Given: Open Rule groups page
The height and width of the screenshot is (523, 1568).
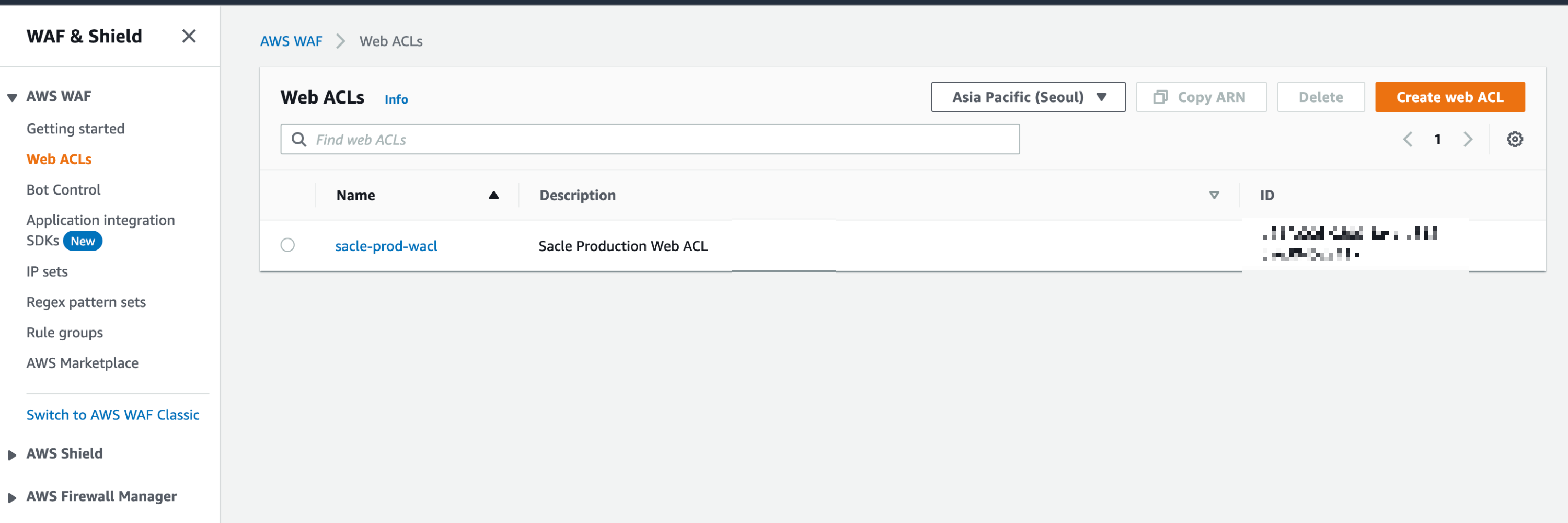Looking at the screenshot, I should click(x=64, y=333).
